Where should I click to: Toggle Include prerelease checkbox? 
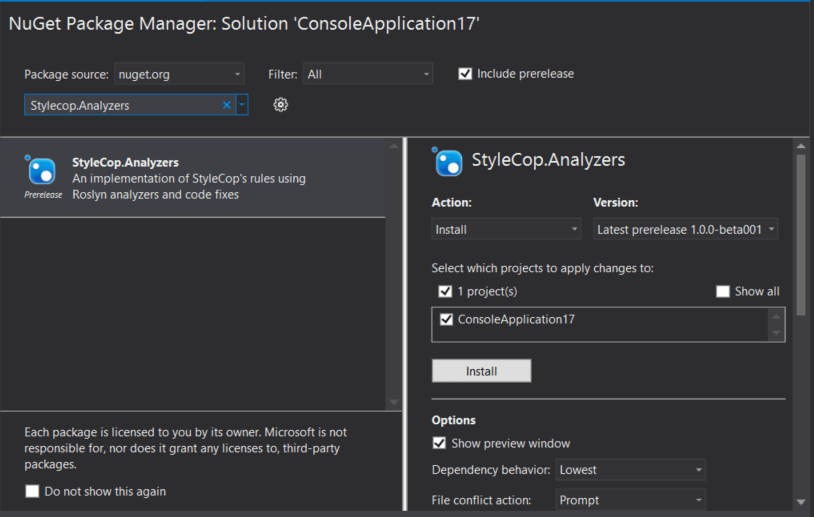[x=465, y=74]
